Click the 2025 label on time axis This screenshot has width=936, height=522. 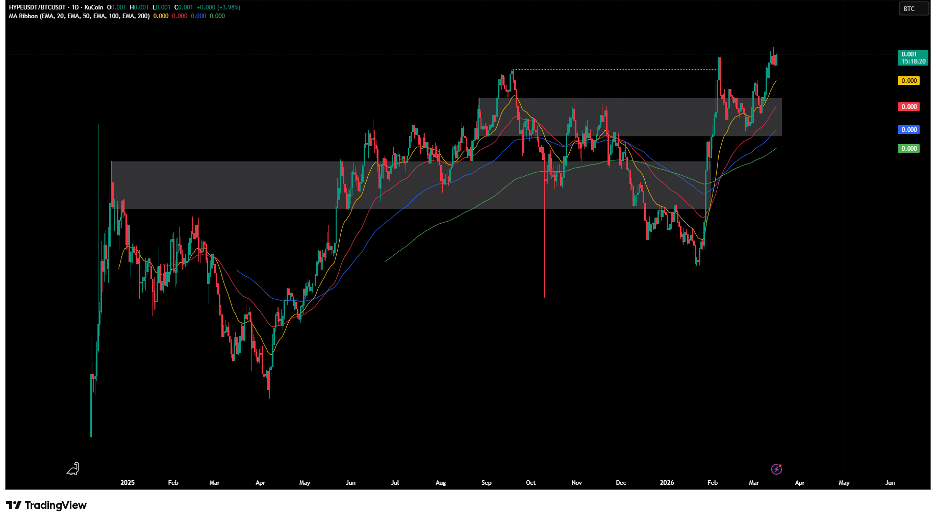127,482
